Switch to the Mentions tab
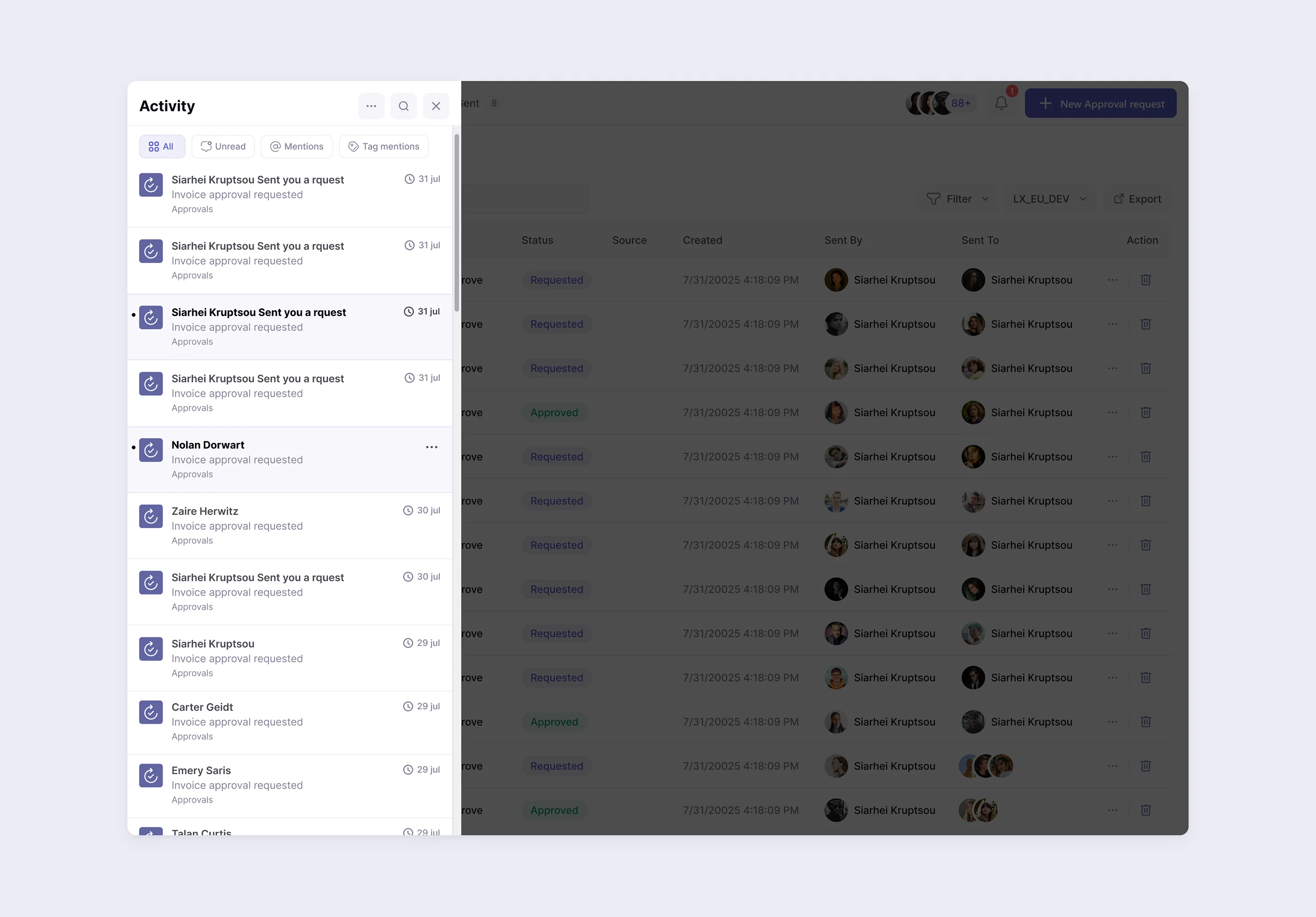Viewport: 1316px width, 917px height. tap(296, 147)
